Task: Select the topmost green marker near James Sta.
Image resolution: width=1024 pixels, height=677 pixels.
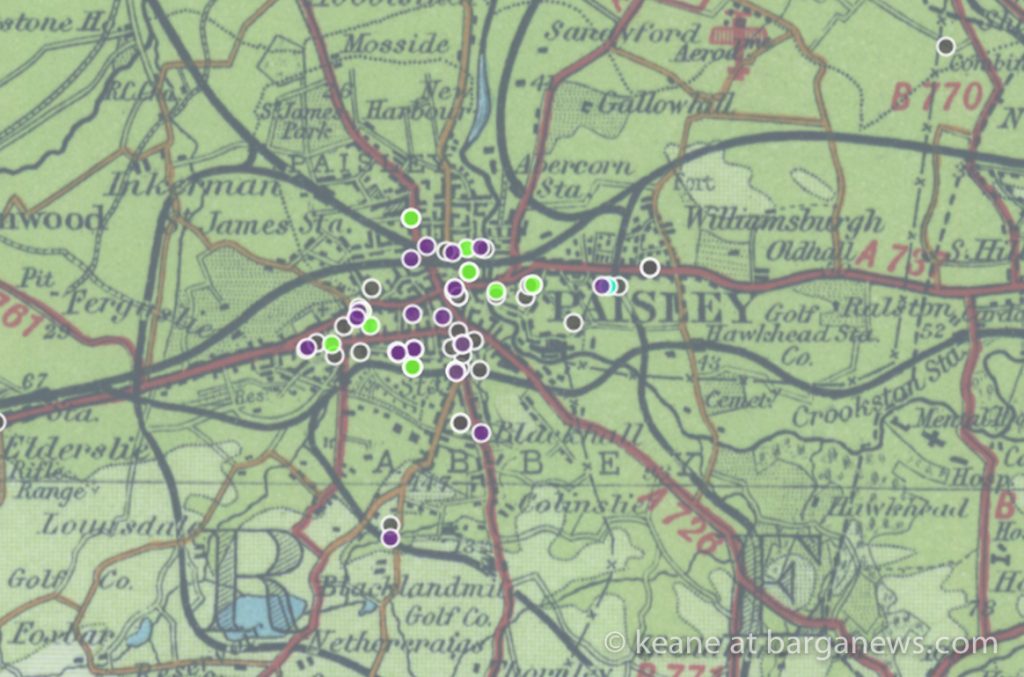Action: 410,218
